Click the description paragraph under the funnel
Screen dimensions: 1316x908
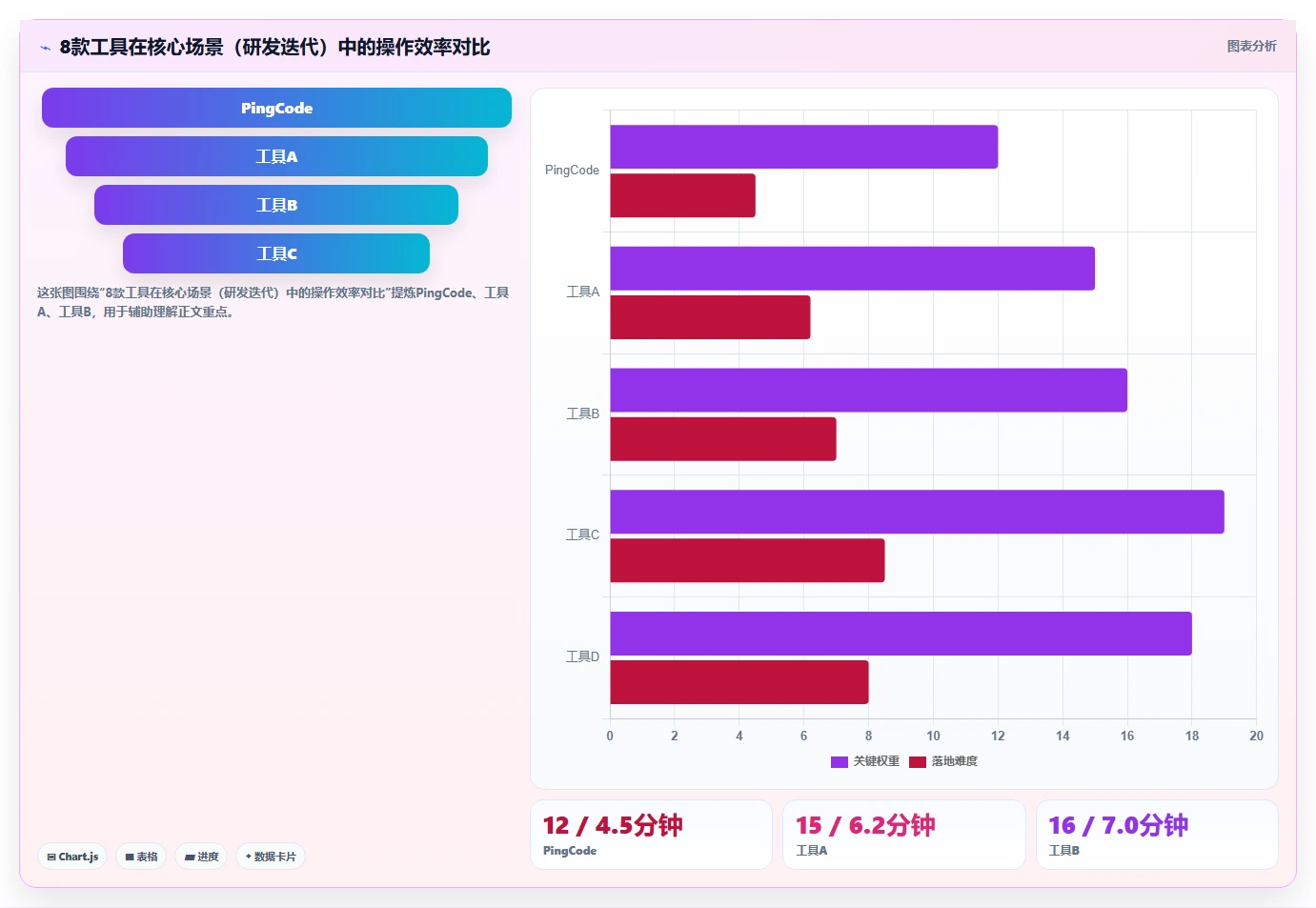click(x=273, y=302)
